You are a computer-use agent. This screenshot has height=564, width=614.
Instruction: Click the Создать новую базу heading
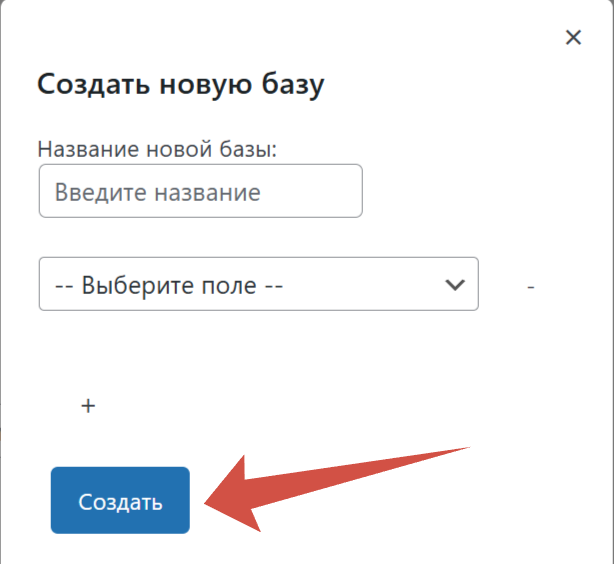click(181, 84)
